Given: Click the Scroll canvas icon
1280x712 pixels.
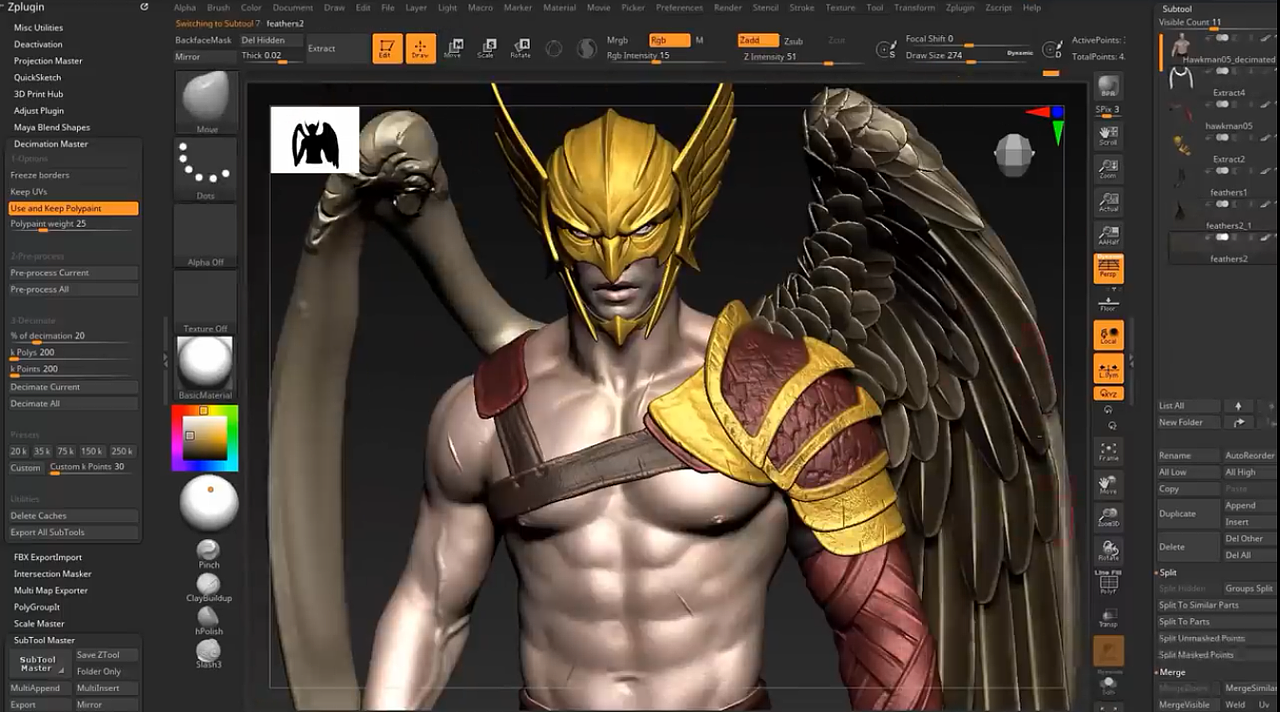Looking at the screenshot, I should coord(1108,136).
